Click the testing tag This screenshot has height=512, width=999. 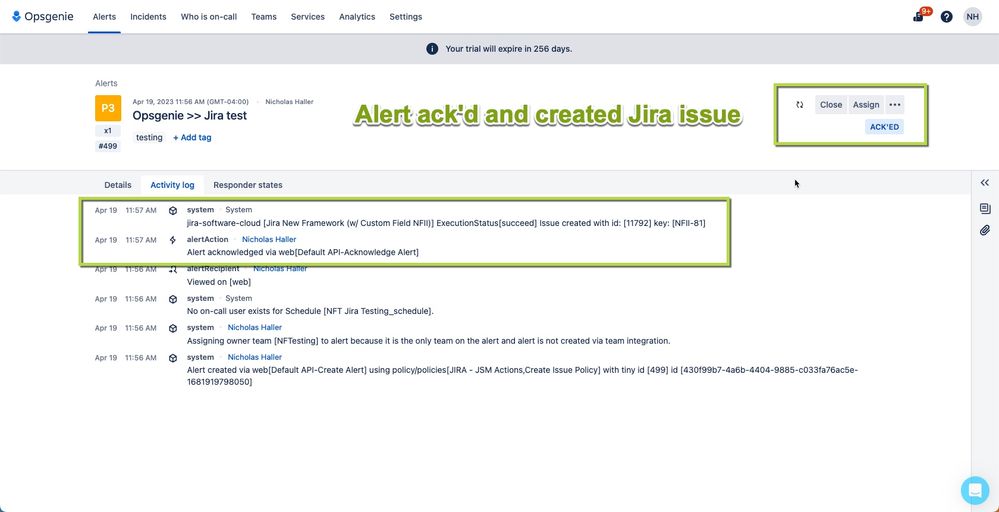[x=149, y=138]
